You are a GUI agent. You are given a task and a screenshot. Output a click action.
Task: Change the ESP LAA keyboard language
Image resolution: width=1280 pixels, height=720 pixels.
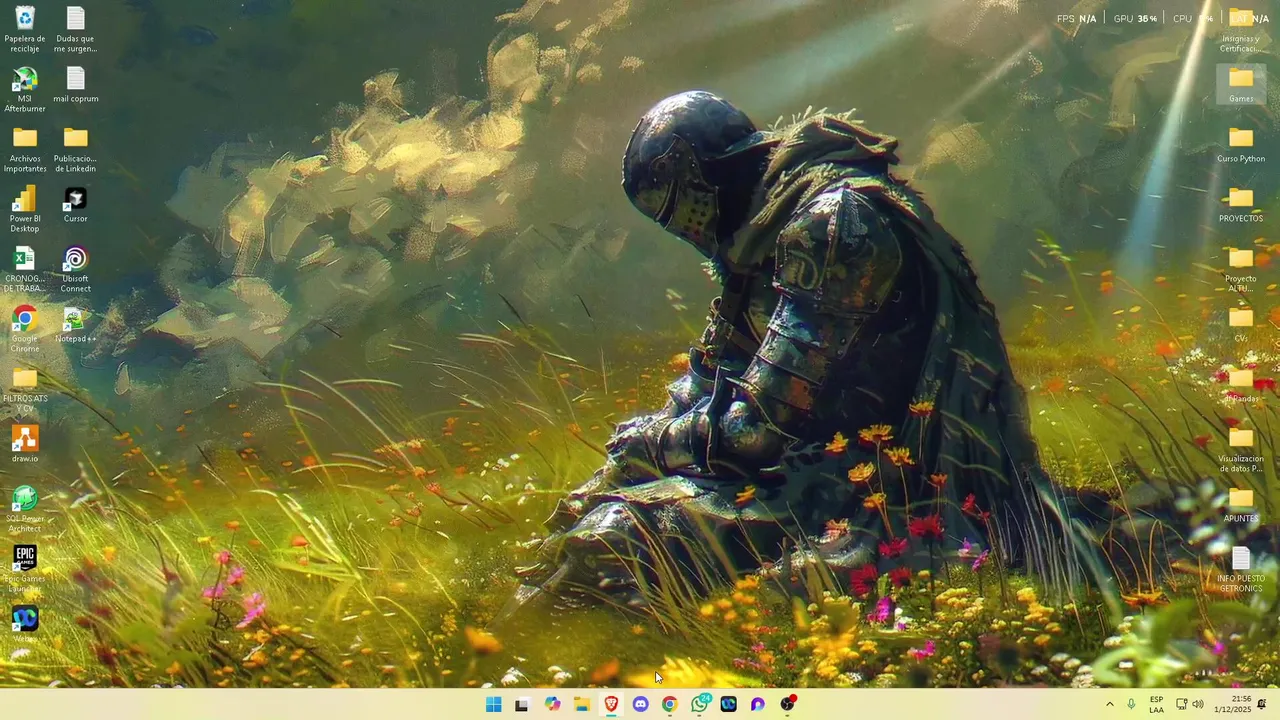[x=1156, y=704]
